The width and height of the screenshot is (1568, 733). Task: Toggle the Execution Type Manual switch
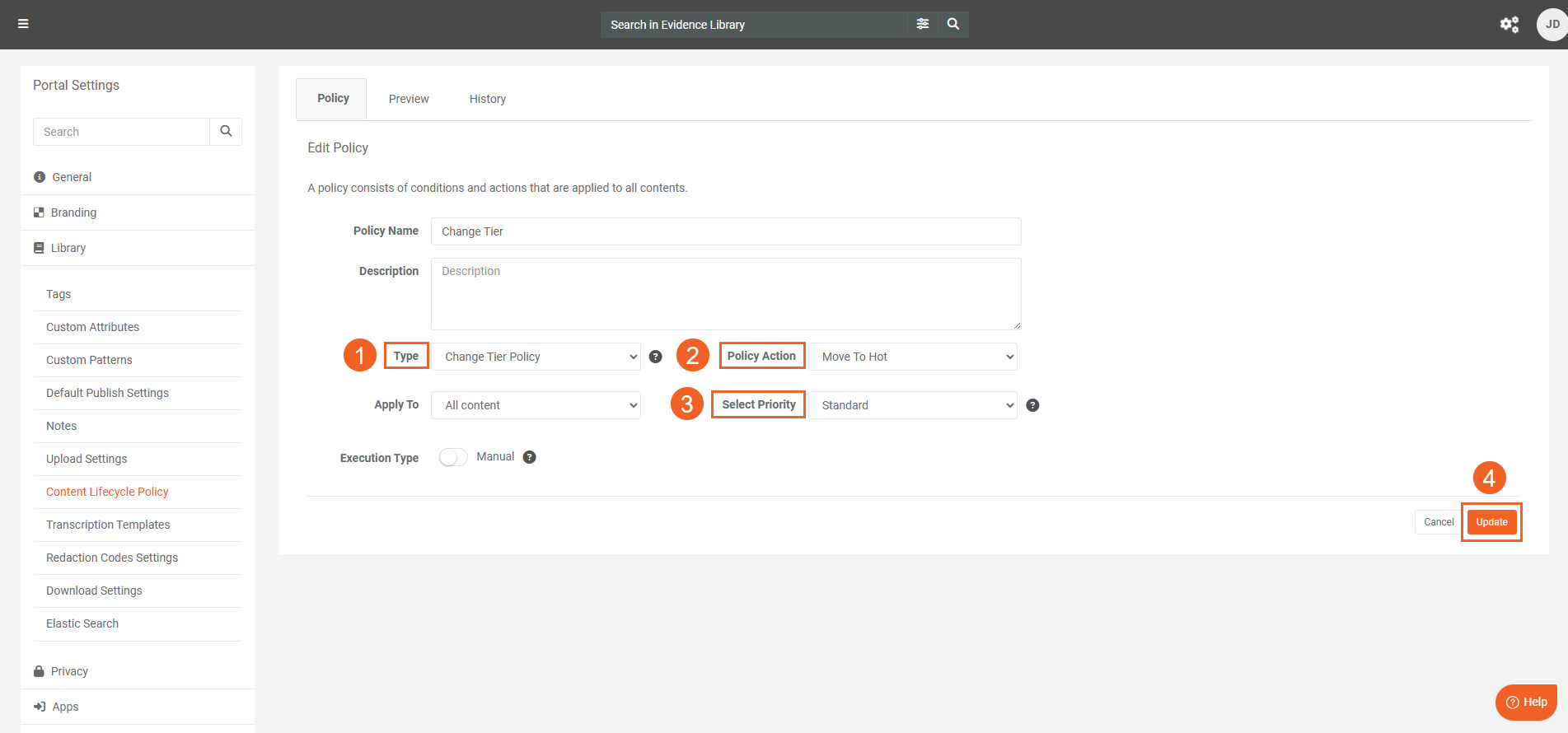[452, 457]
